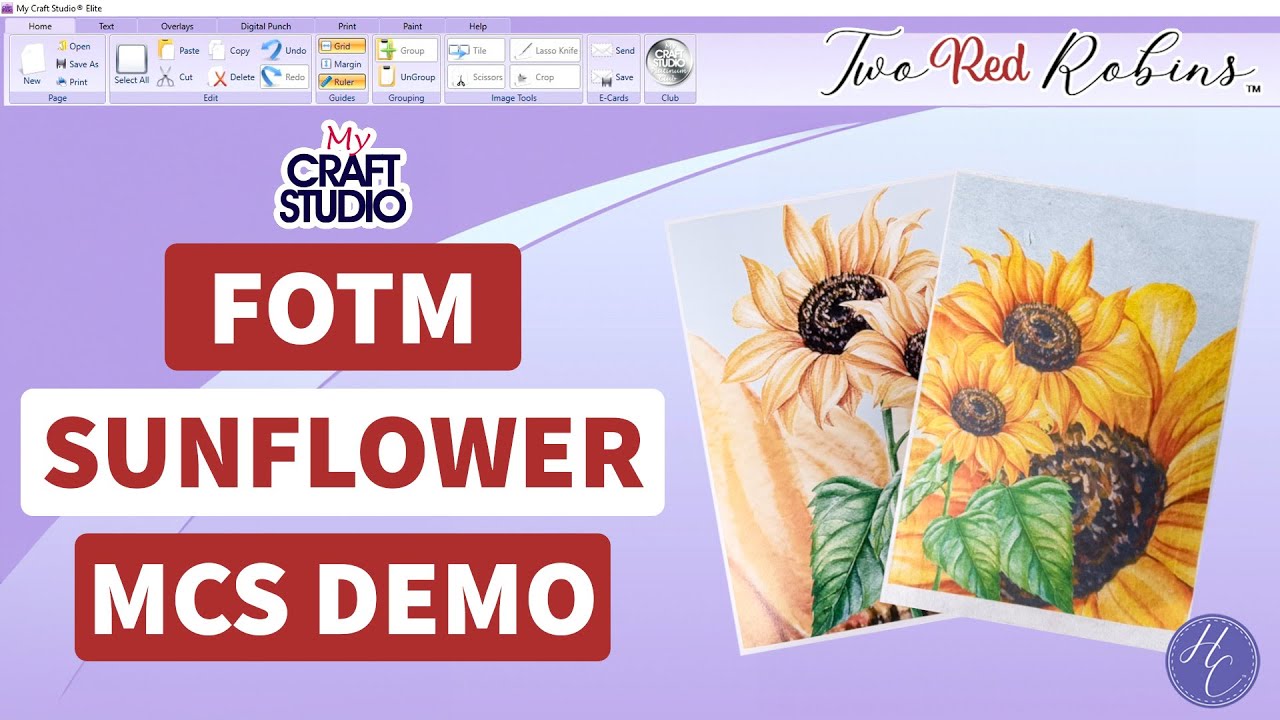The image size is (1280, 720).
Task: Select the Lasso Knife tool
Action: point(545,50)
